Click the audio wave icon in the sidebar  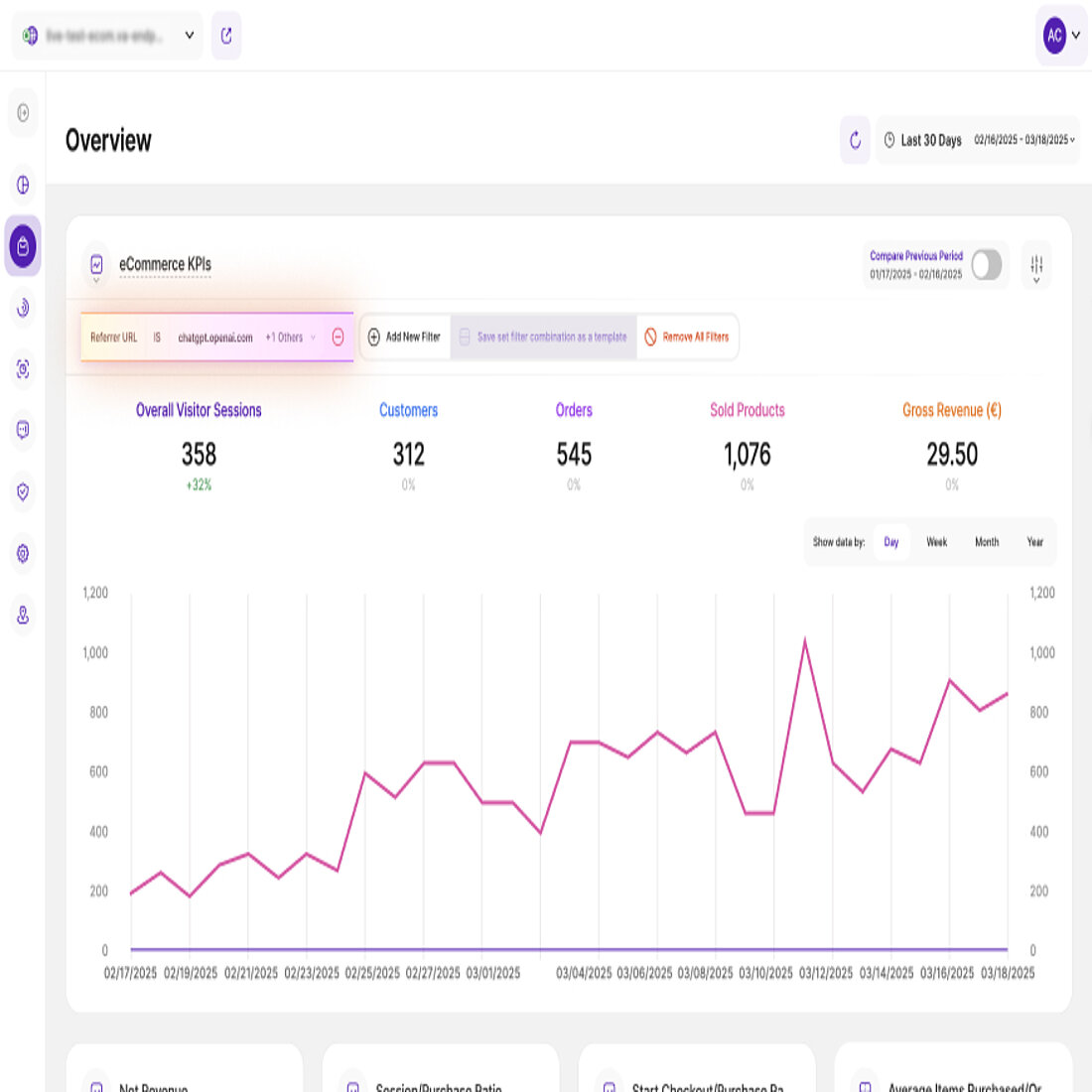22,309
